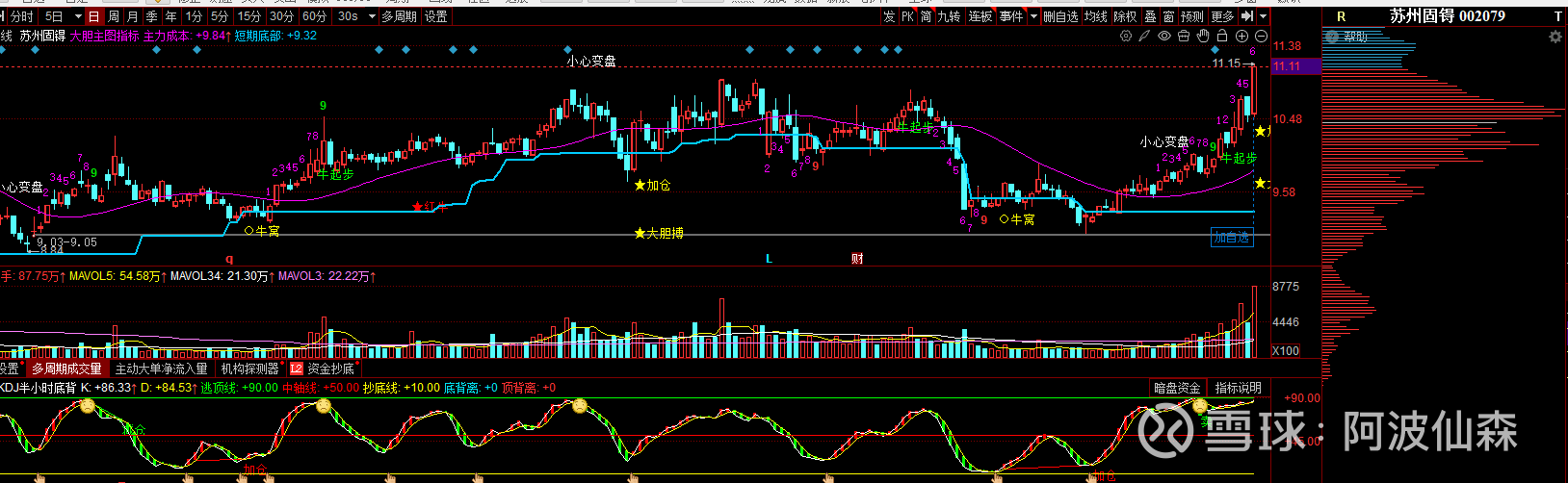Viewport: 1568px width, 483px height.
Task: Click 暗盘资金 button
Action: (1177, 388)
